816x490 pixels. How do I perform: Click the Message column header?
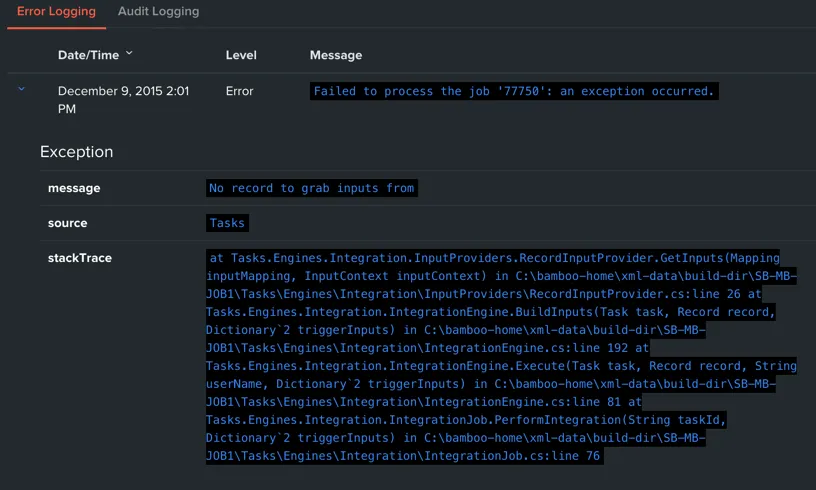tap(336, 55)
